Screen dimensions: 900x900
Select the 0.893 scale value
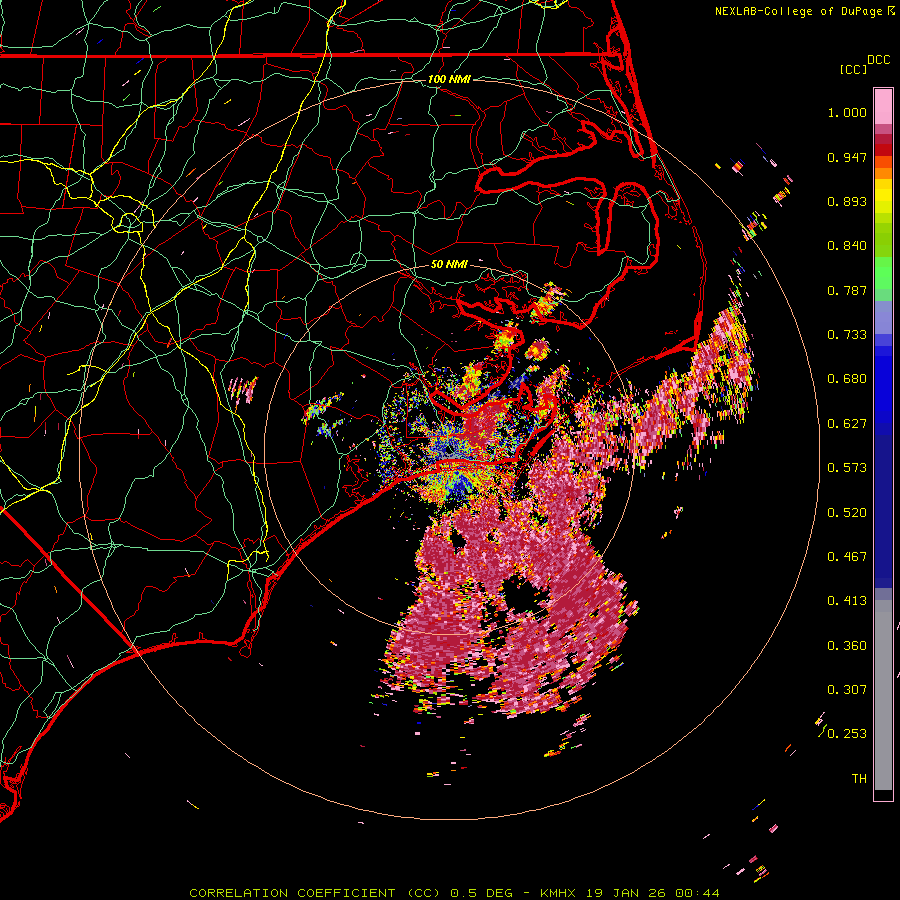[x=847, y=201]
